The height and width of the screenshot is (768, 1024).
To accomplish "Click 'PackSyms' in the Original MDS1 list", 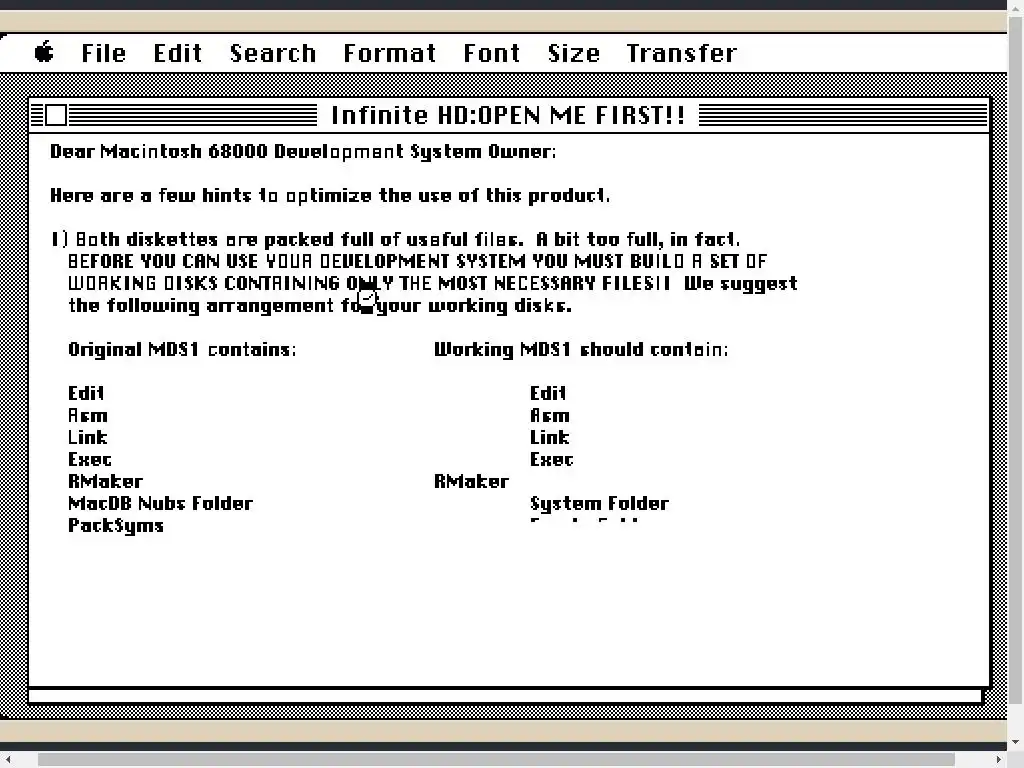I will [x=116, y=526].
